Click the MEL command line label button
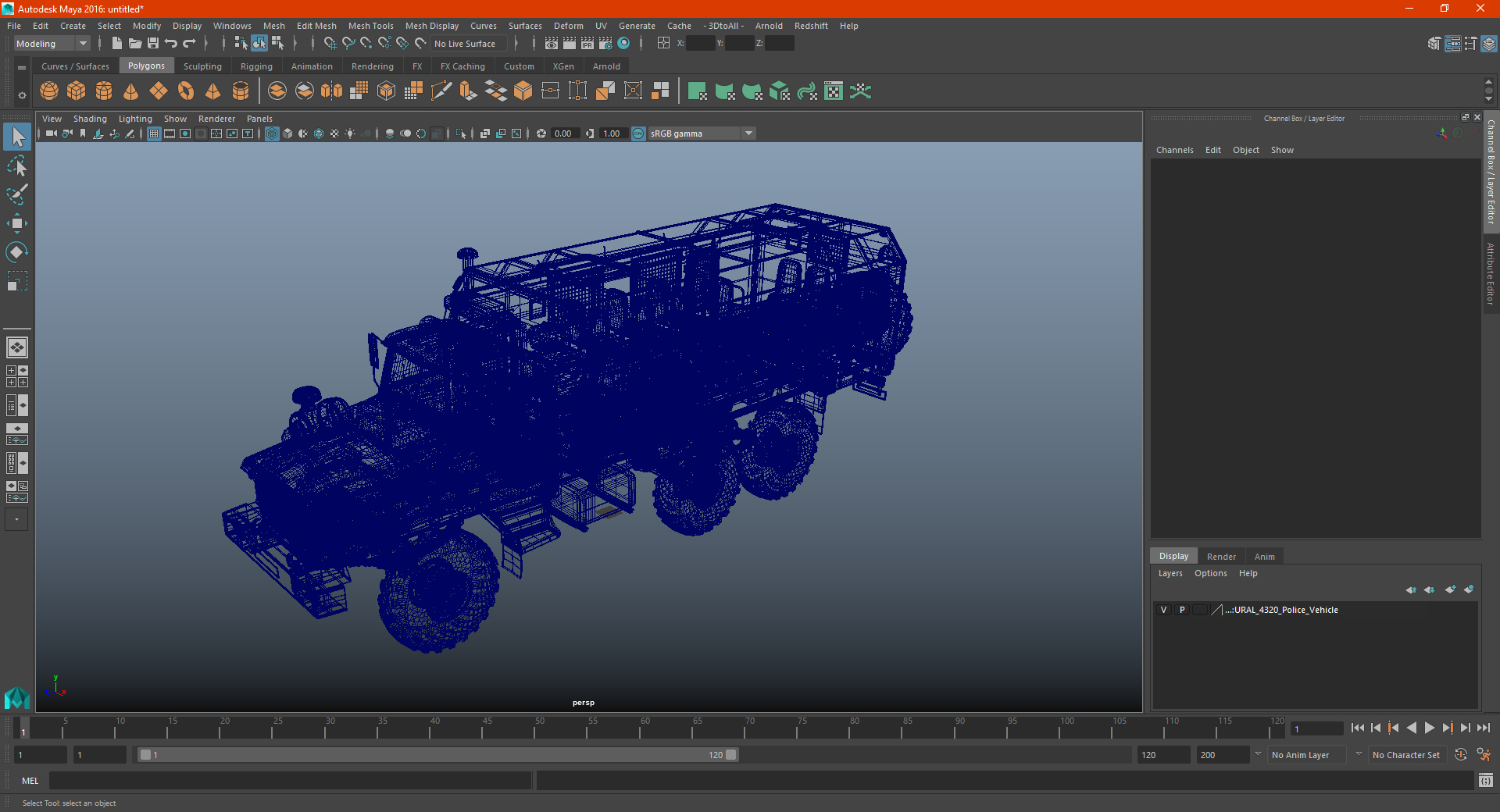Viewport: 1500px width, 812px height. click(30, 780)
